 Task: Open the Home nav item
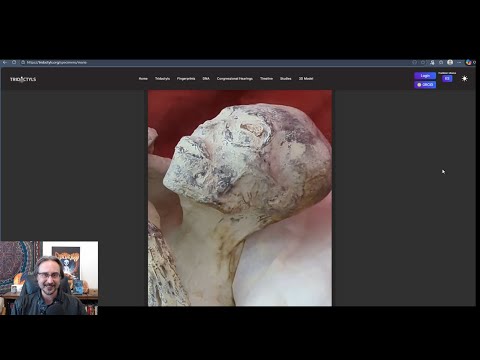(x=143, y=79)
